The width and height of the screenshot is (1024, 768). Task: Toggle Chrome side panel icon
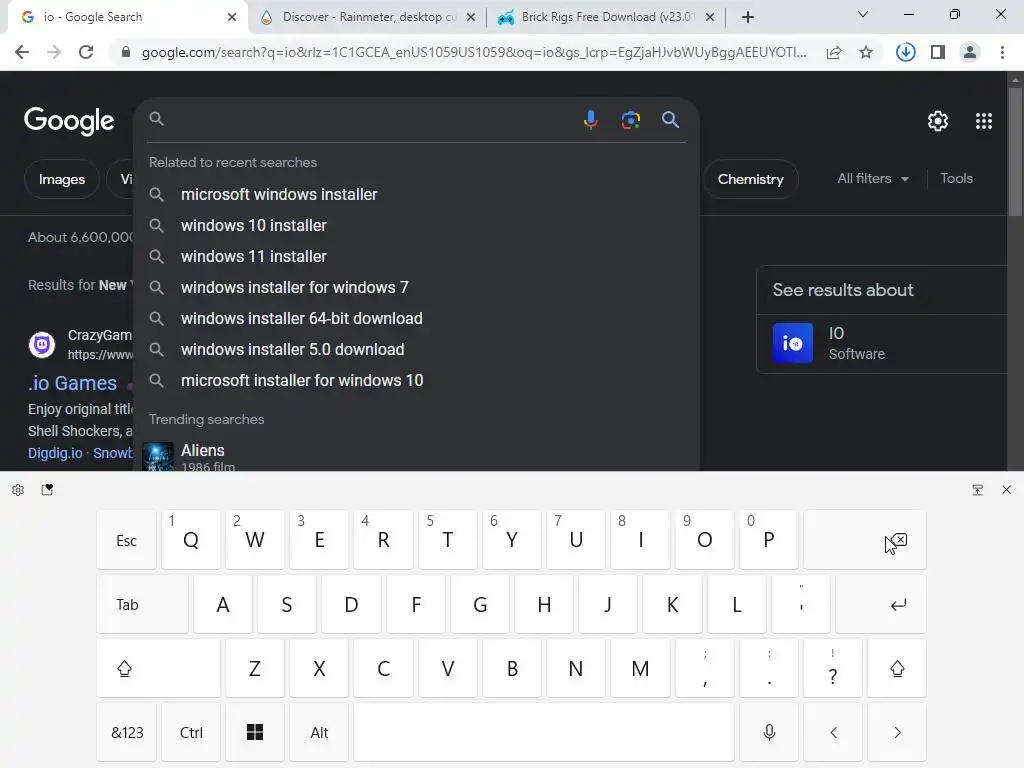pyautogui.click(x=938, y=52)
